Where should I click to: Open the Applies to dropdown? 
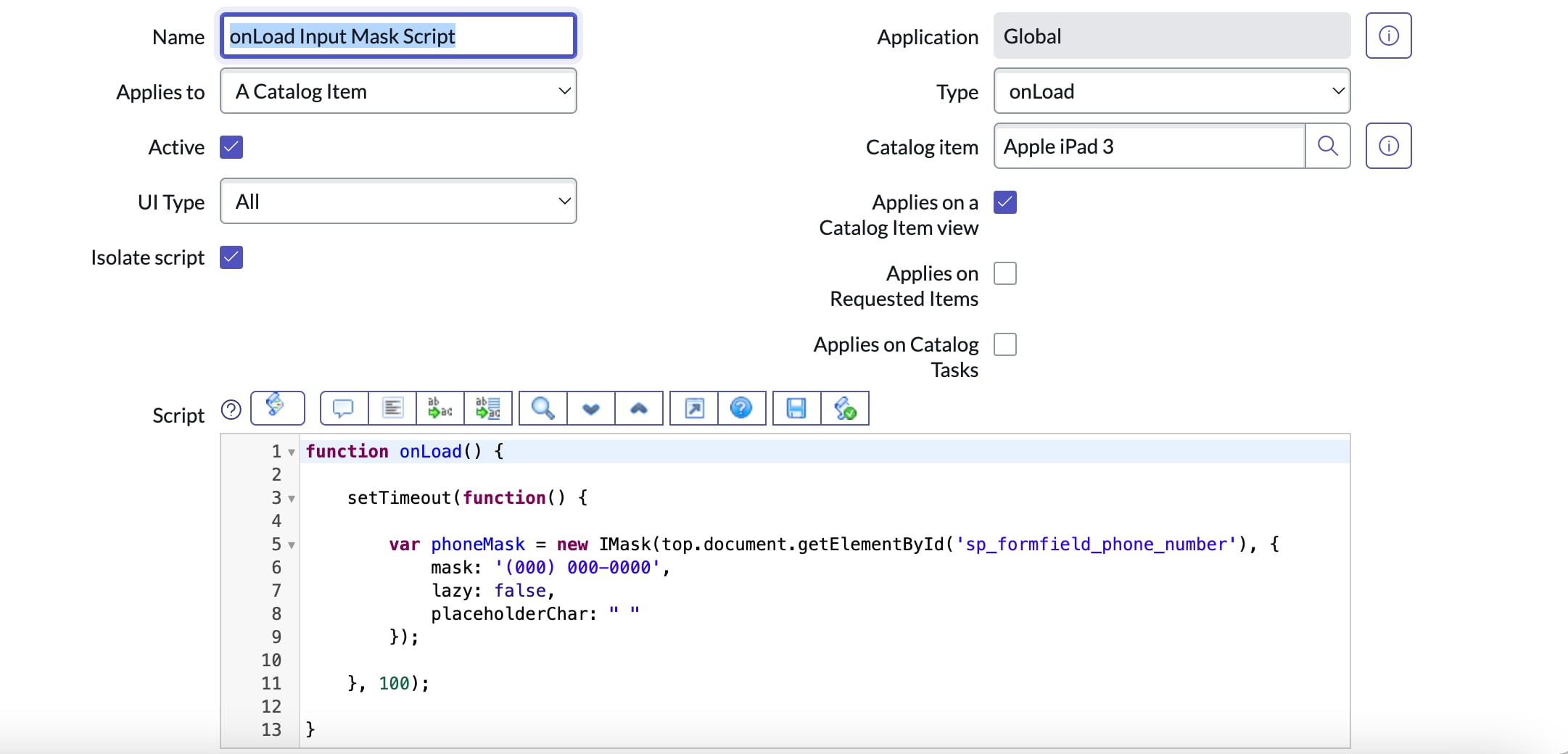(x=398, y=91)
